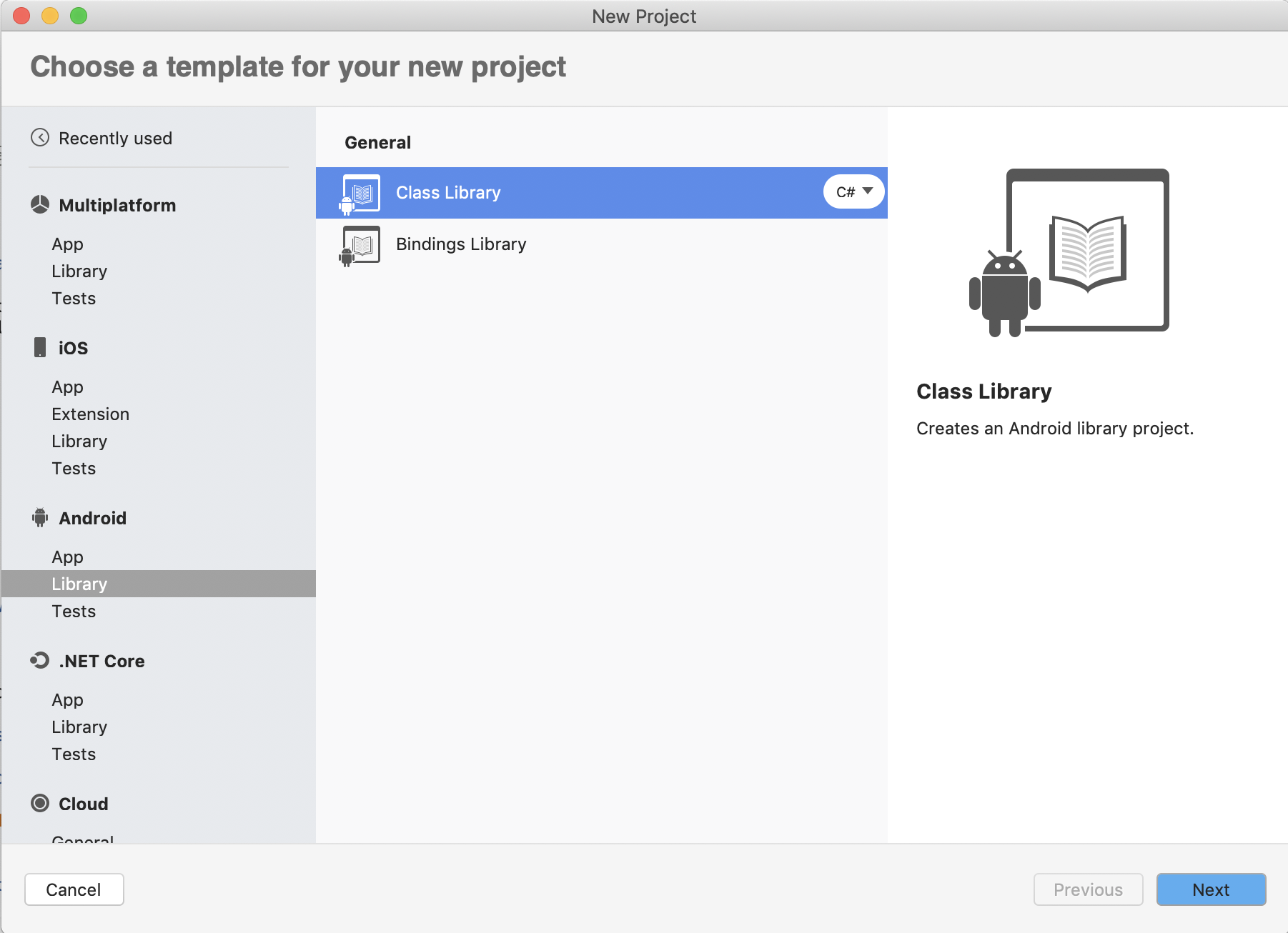This screenshot has width=1288, height=933.
Task: Click the Class Library title in details pane
Action: (x=984, y=391)
